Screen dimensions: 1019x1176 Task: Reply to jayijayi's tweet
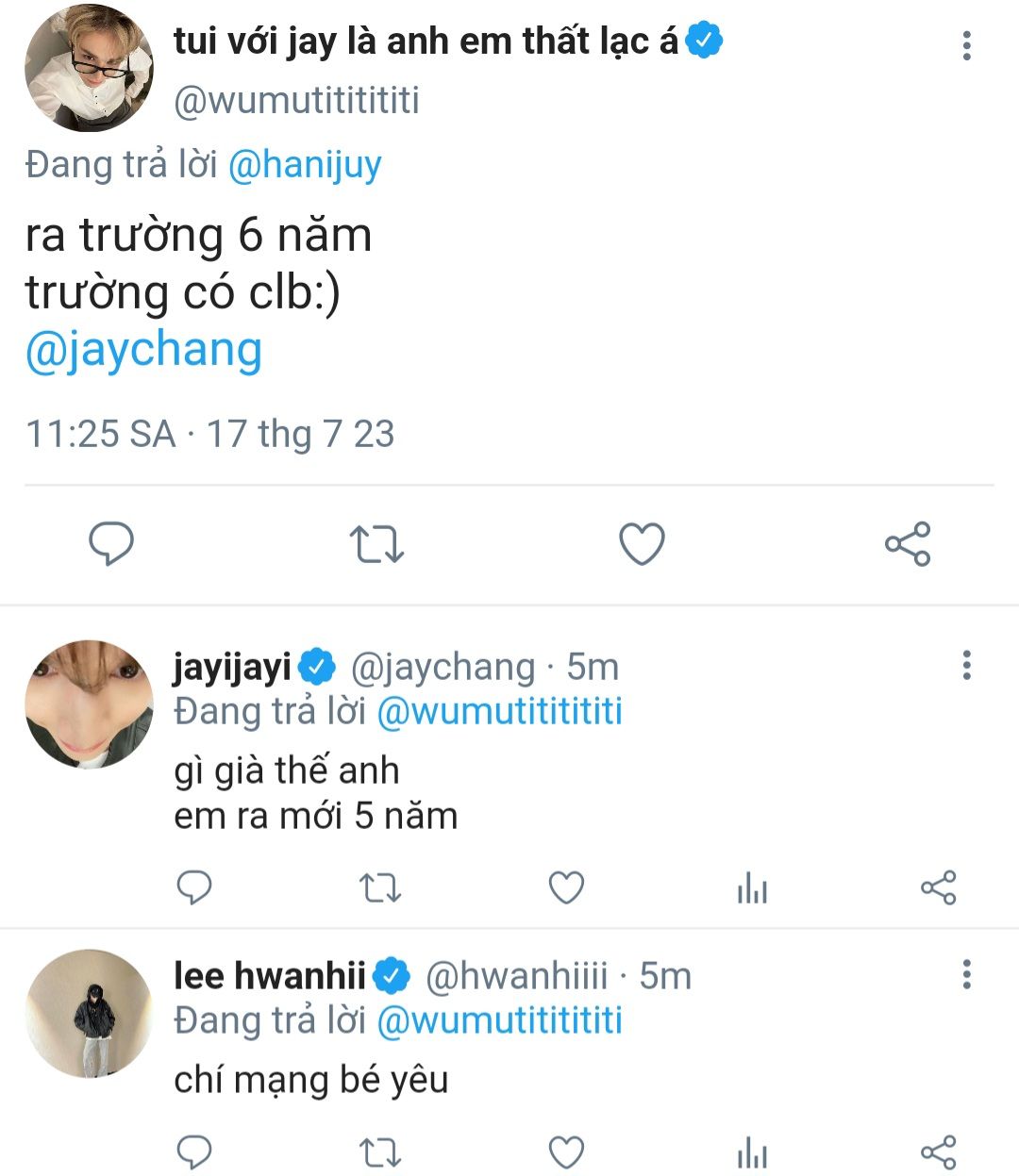click(194, 887)
